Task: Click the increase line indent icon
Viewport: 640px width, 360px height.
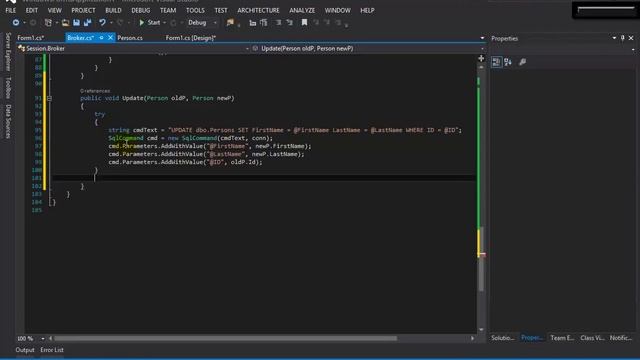Action: coord(264,23)
